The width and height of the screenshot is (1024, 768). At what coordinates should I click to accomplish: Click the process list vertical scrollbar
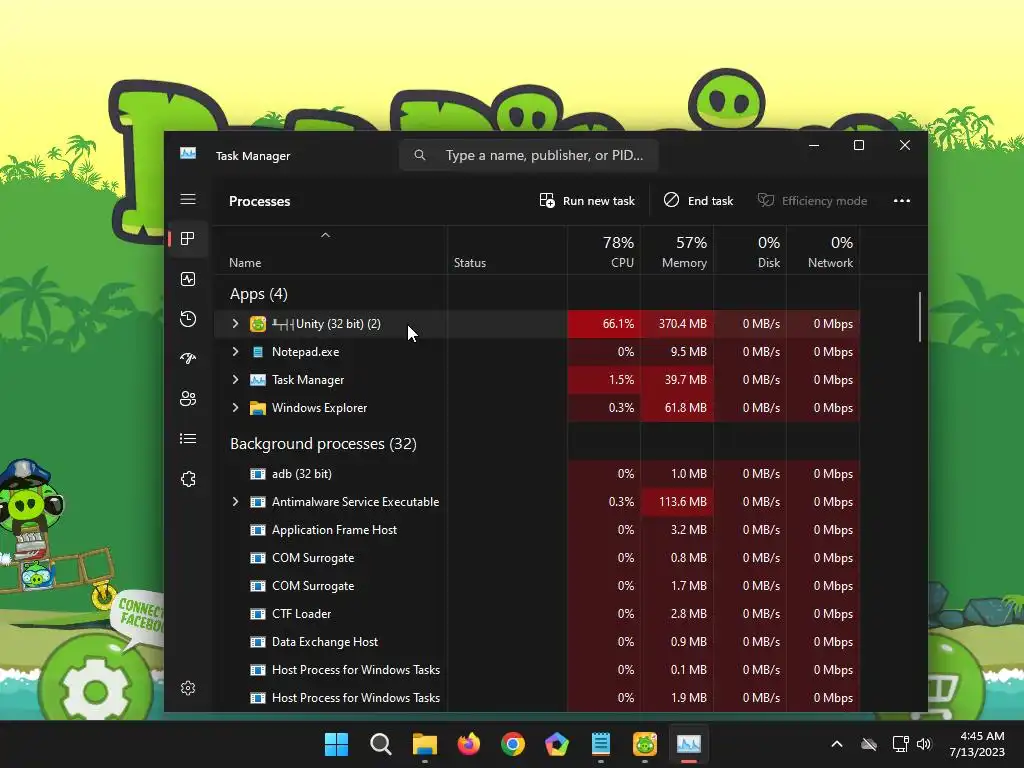pos(920,317)
